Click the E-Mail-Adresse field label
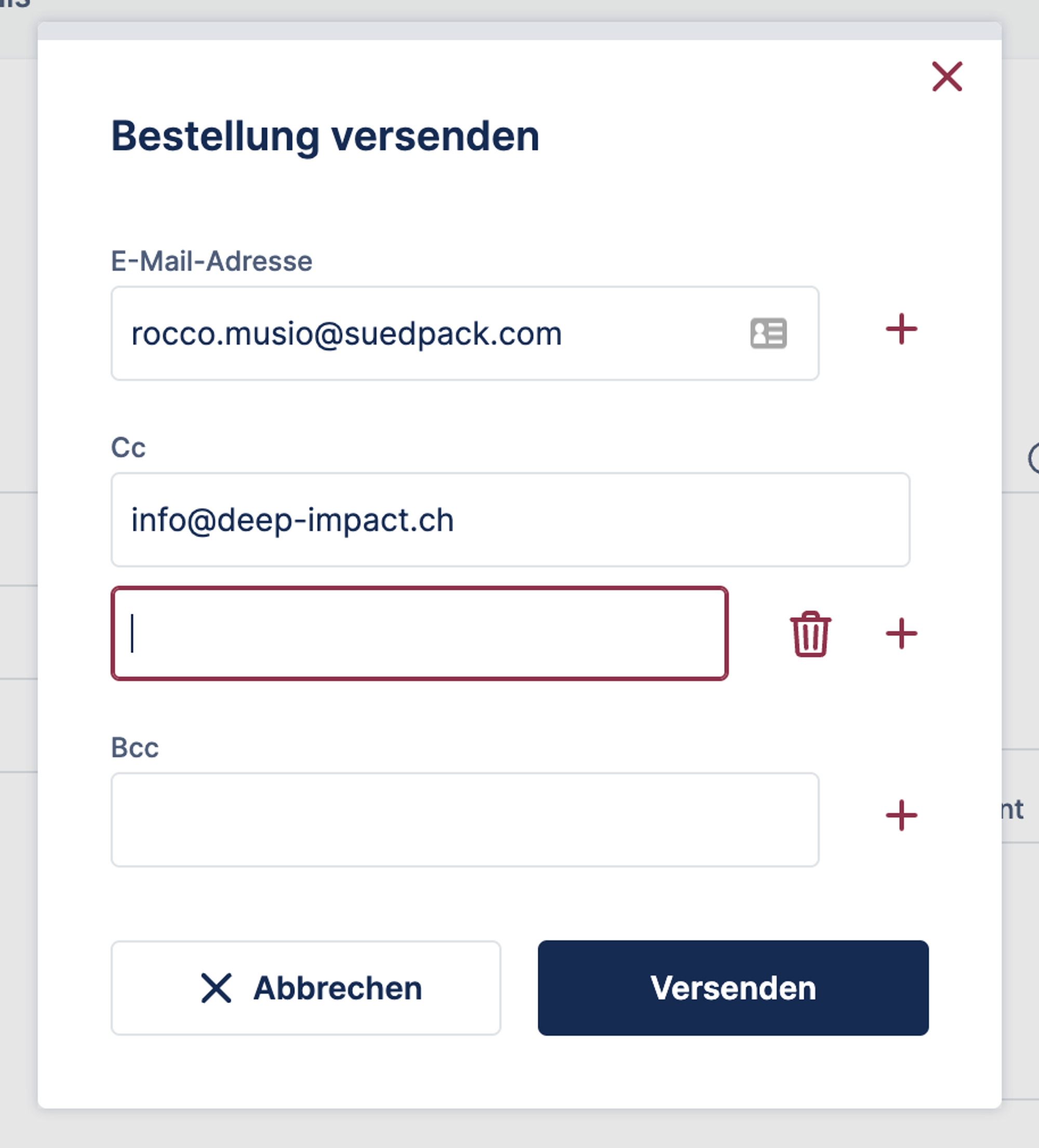 click(x=211, y=261)
